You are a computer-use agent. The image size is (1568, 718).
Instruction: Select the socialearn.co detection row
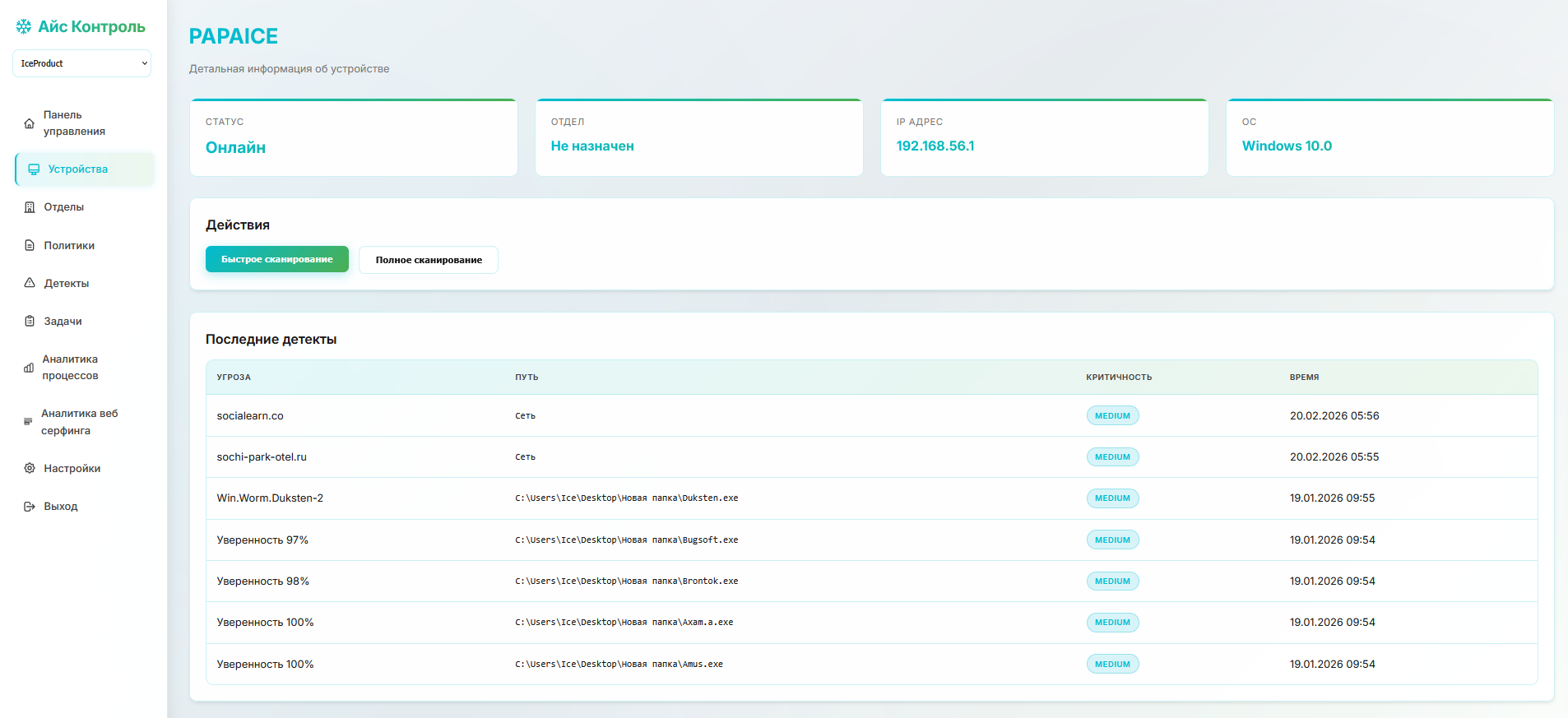coord(250,416)
